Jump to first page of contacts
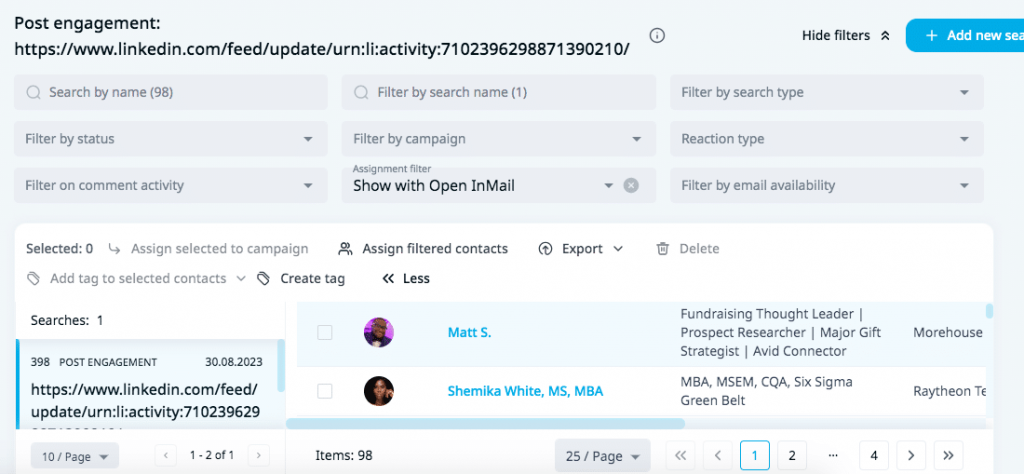This screenshot has width=1024, height=474. pyautogui.click(x=680, y=456)
